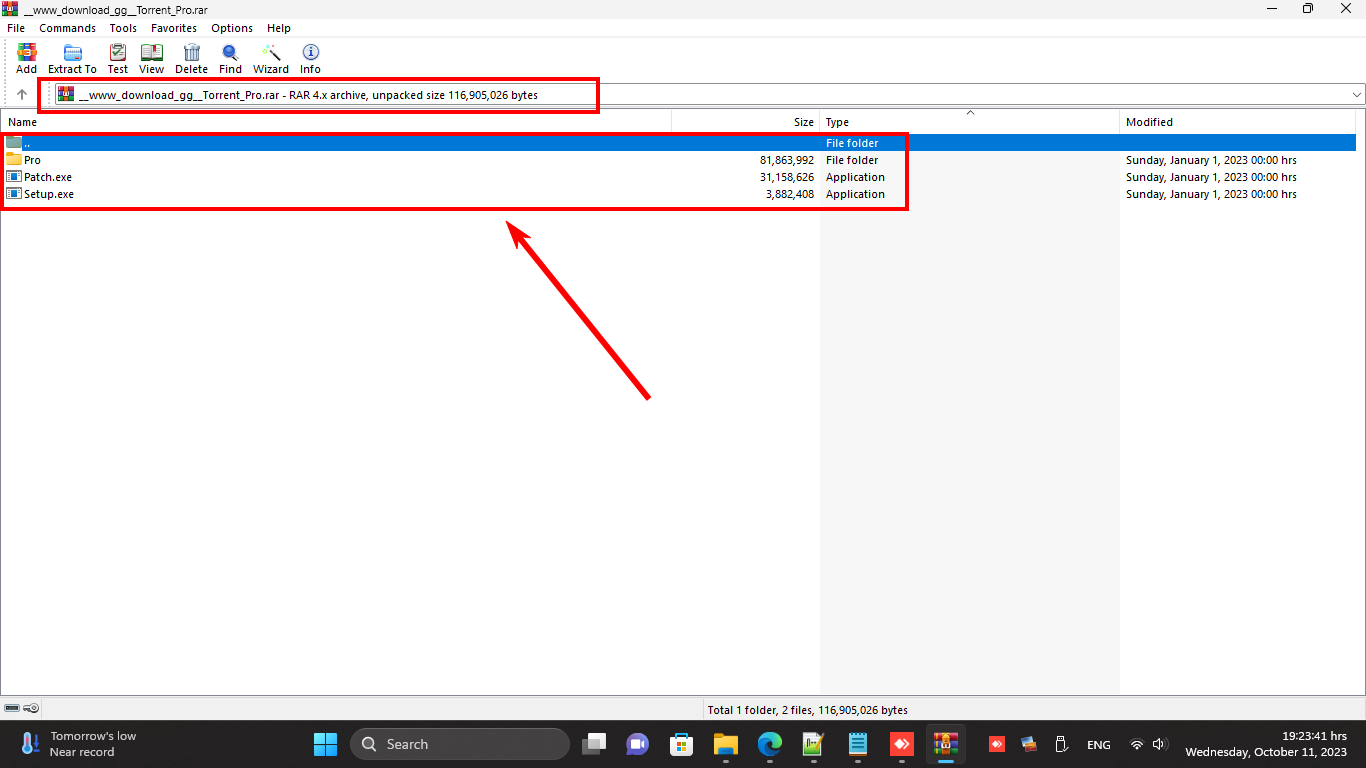Open the weather widget showing Tomorrow's low

point(78,744)
